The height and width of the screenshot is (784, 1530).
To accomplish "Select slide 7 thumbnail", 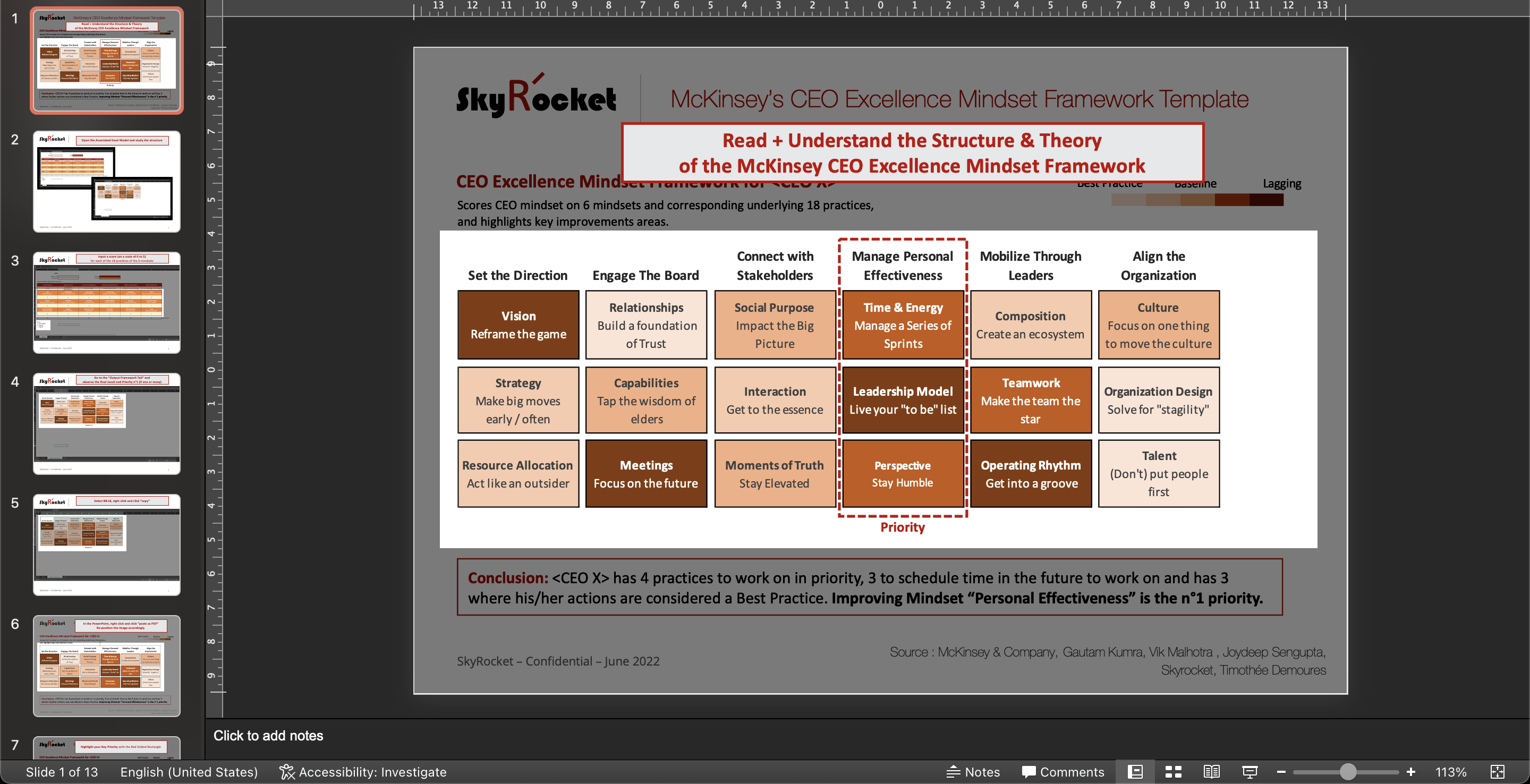I will [107, 748].
